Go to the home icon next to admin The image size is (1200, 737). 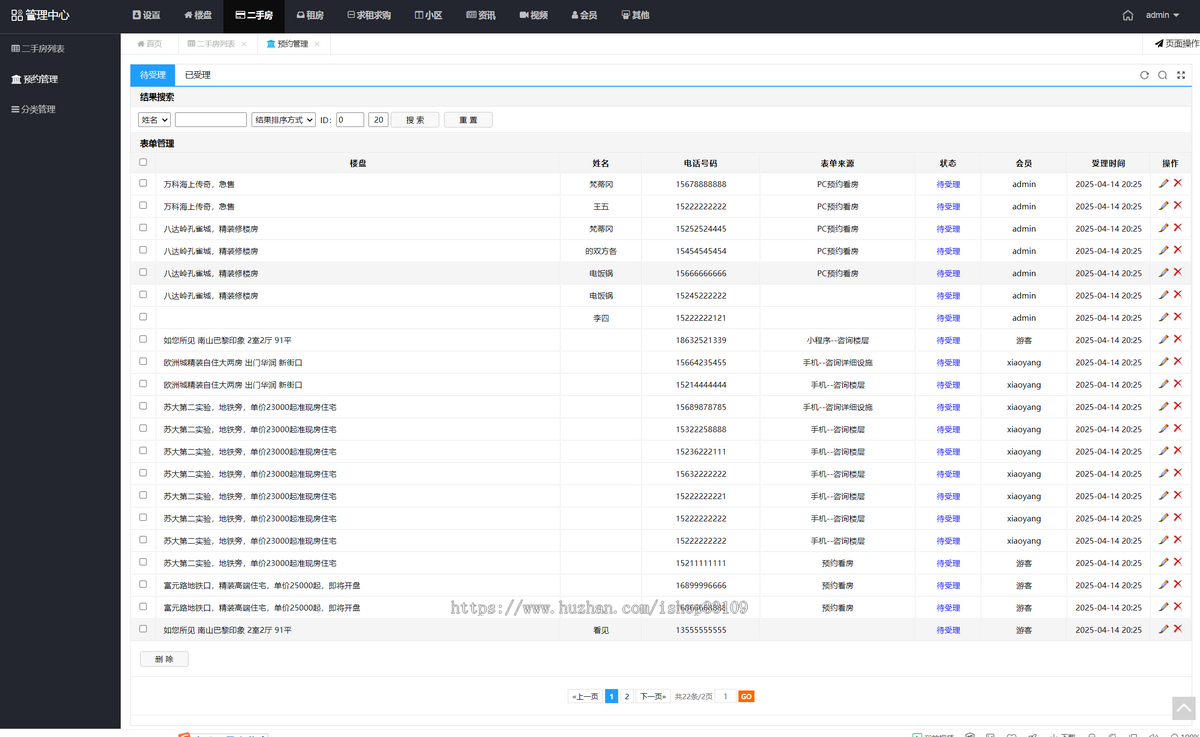1128,15
